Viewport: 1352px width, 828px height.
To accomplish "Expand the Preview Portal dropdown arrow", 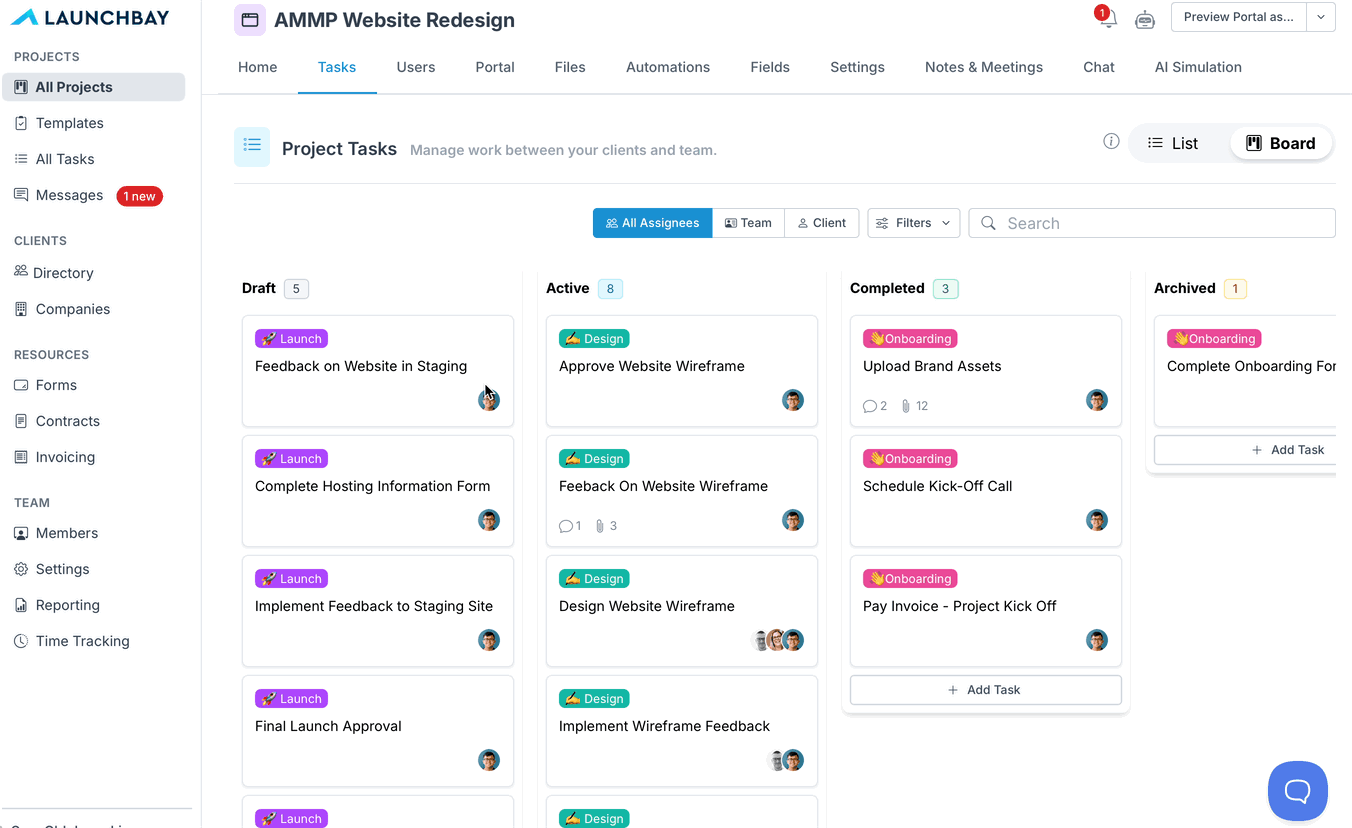I will [x=1321, y=17].
